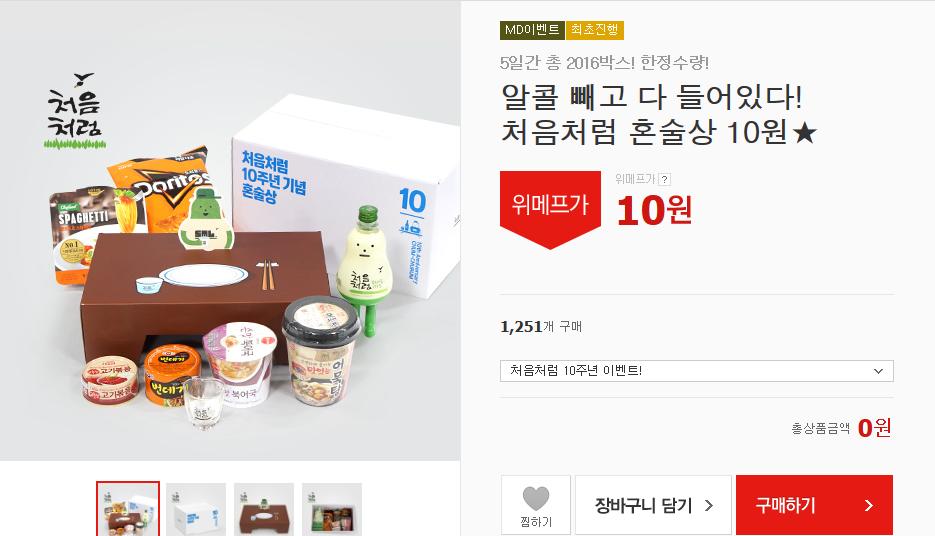Click the arrow on 구매하기 button
Viewport: 935px width, 536px height.
869,506
